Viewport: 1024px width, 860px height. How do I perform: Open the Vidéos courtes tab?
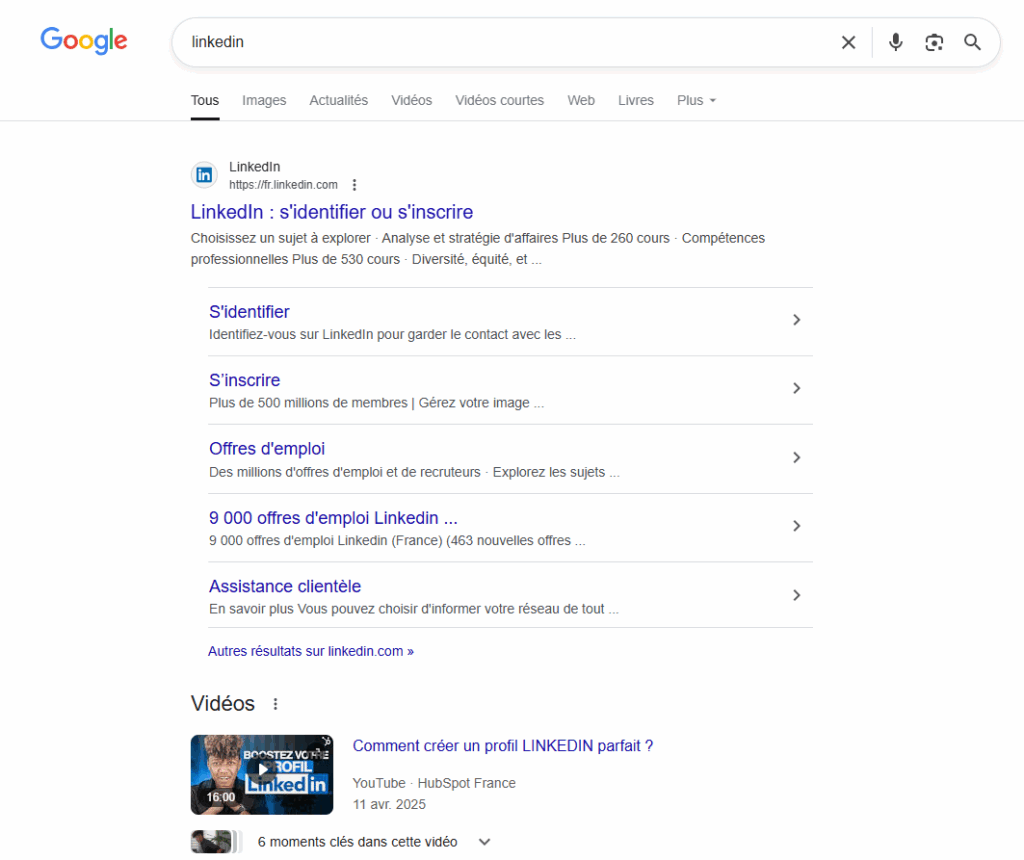(499, 101)
